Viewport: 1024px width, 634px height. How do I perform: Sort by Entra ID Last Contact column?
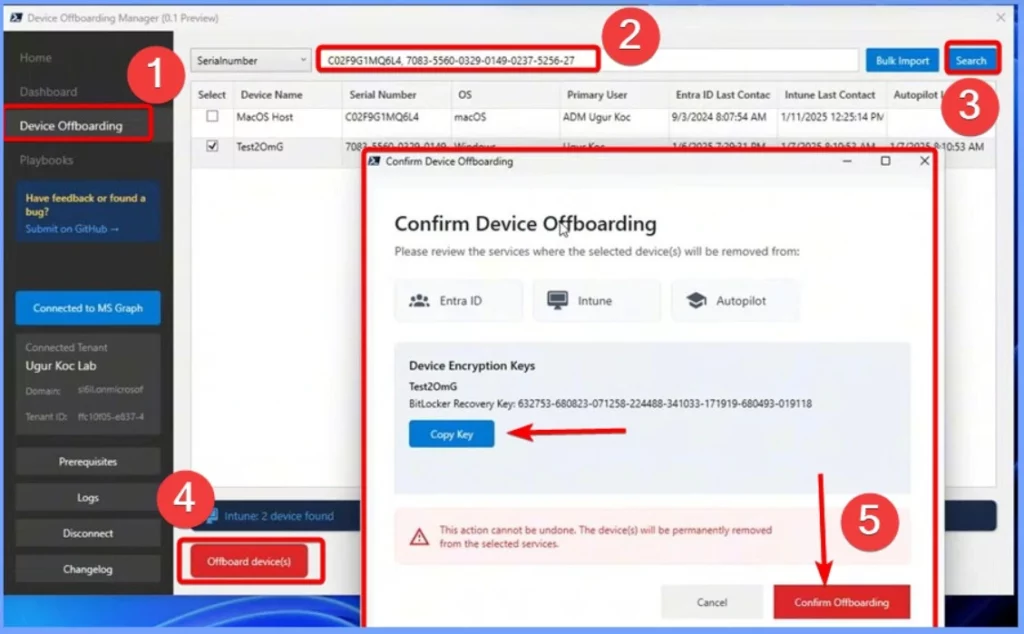(x=722, y=95)
